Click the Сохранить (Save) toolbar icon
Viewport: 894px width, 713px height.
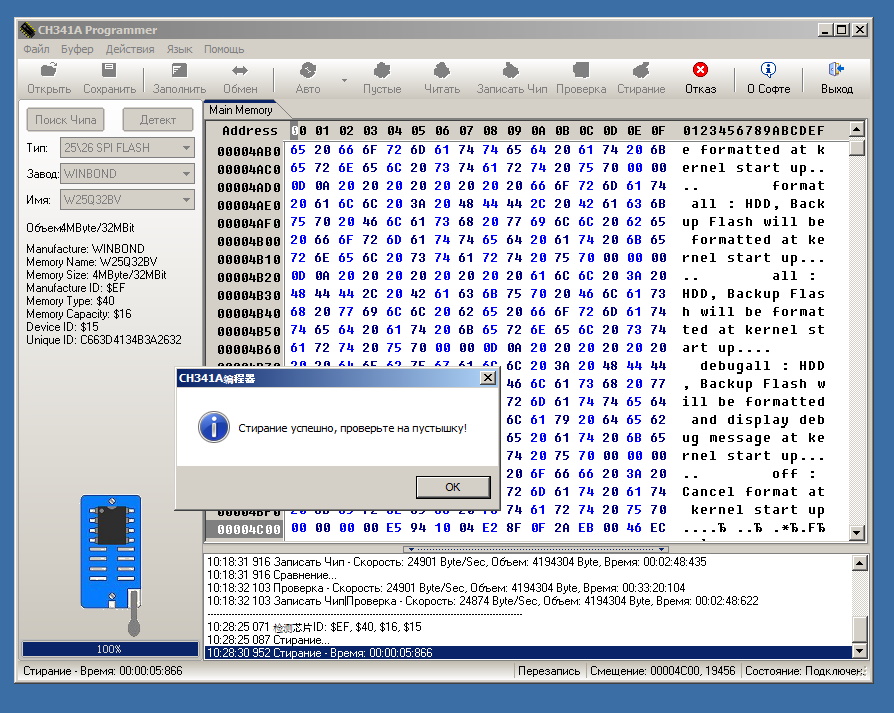pyautogui.click(x=109, y=71)
